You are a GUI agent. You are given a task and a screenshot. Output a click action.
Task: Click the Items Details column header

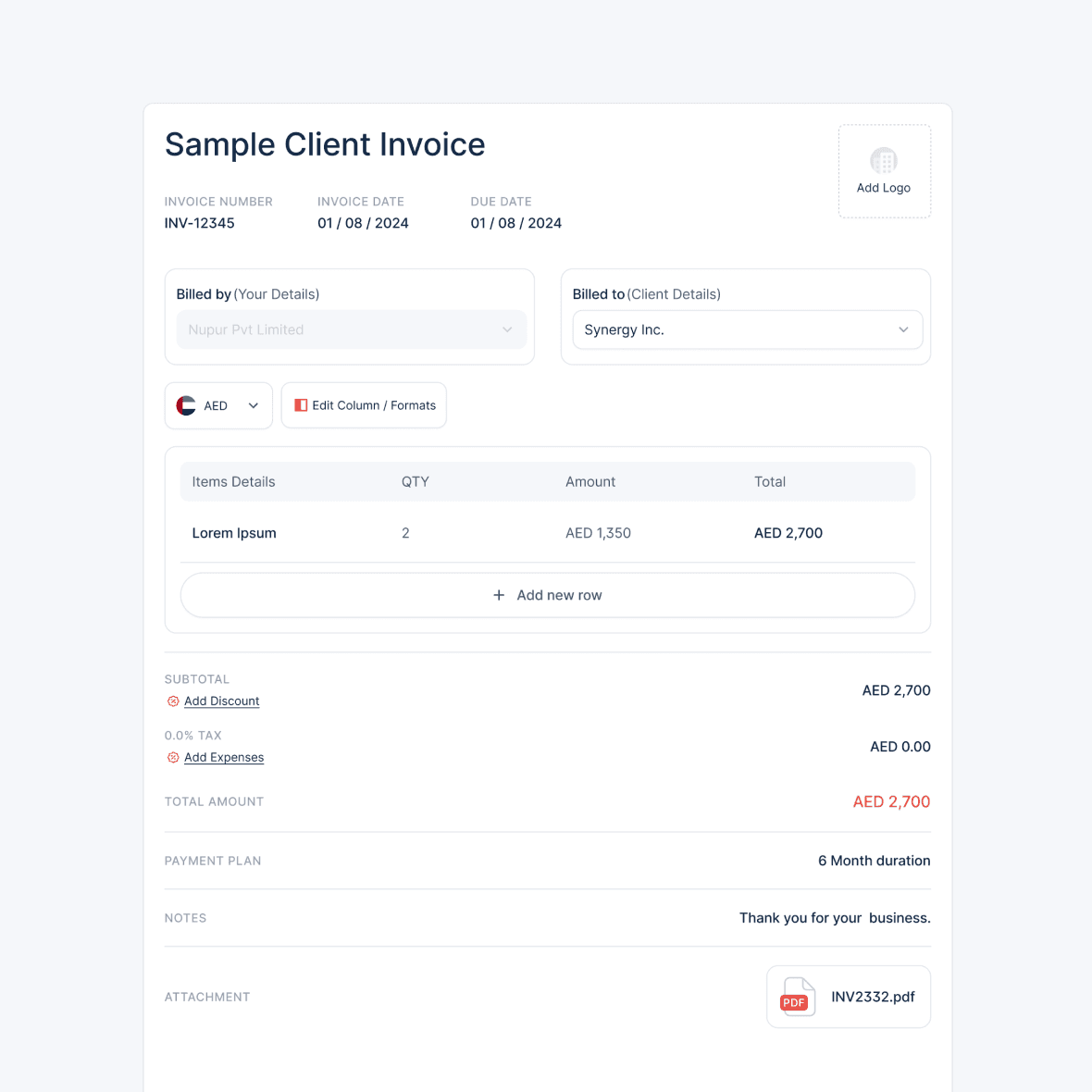click(x=233, y=482)
